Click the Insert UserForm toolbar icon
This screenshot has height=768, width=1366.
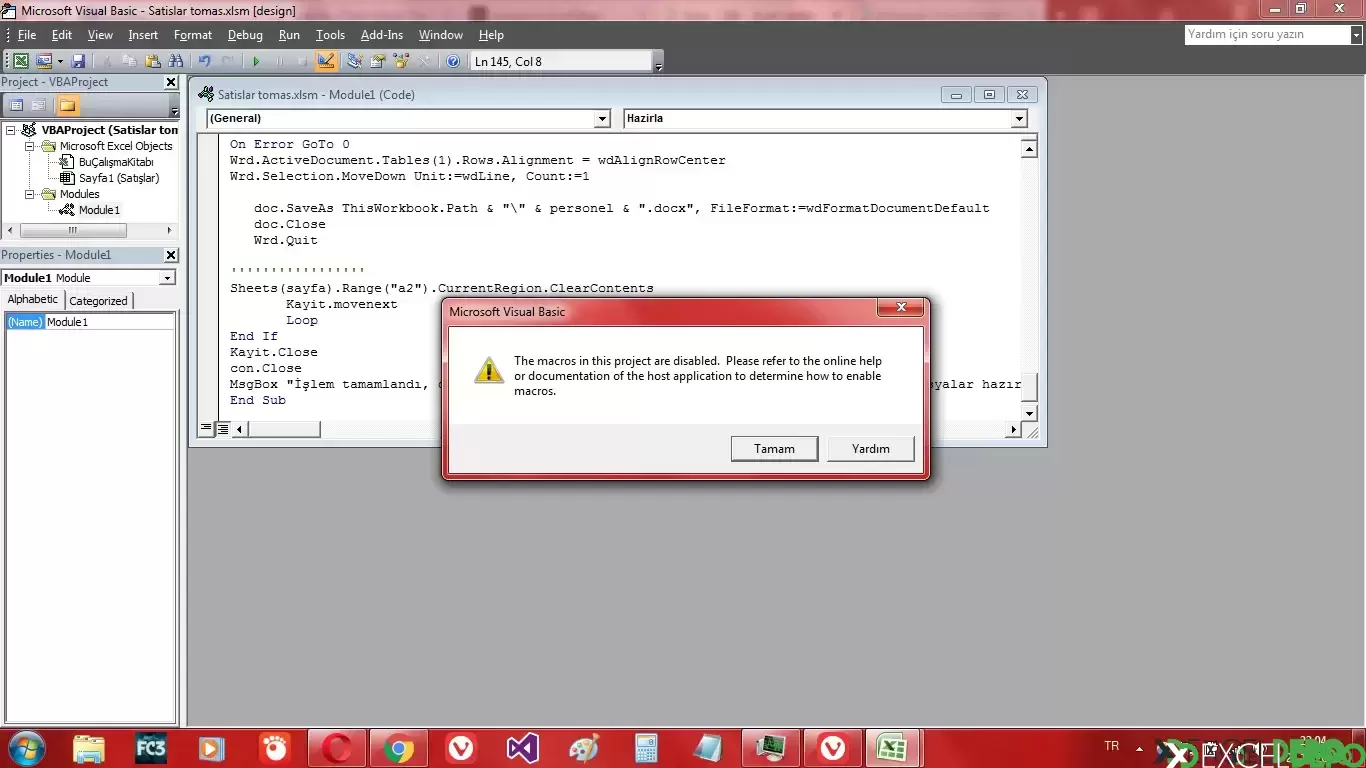pos(43,61)
